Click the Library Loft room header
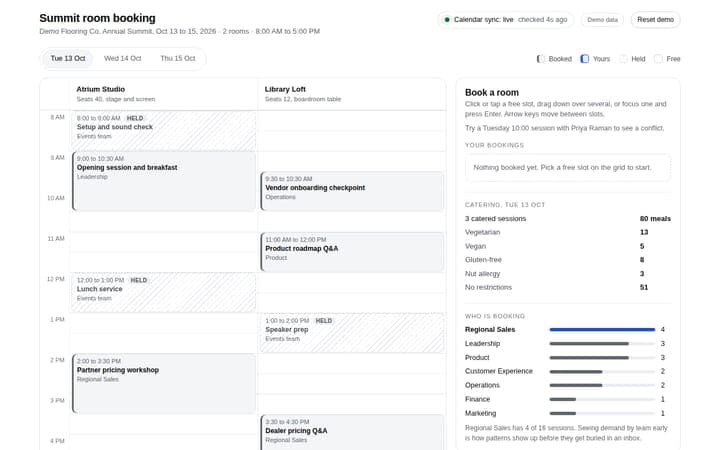The width and height of the screenshot is (720, 450). pos(352,94)
